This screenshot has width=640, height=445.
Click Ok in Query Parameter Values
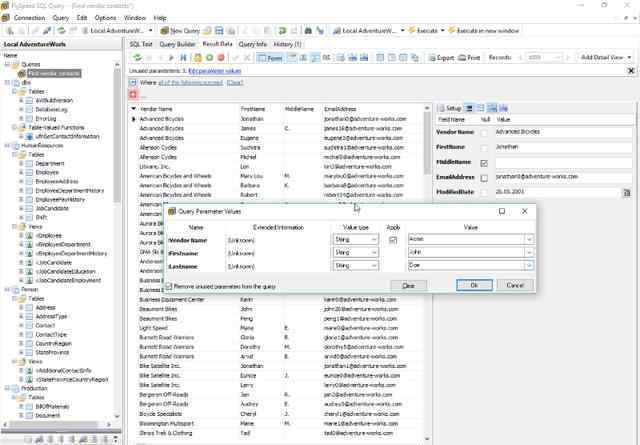coord(474,285)
